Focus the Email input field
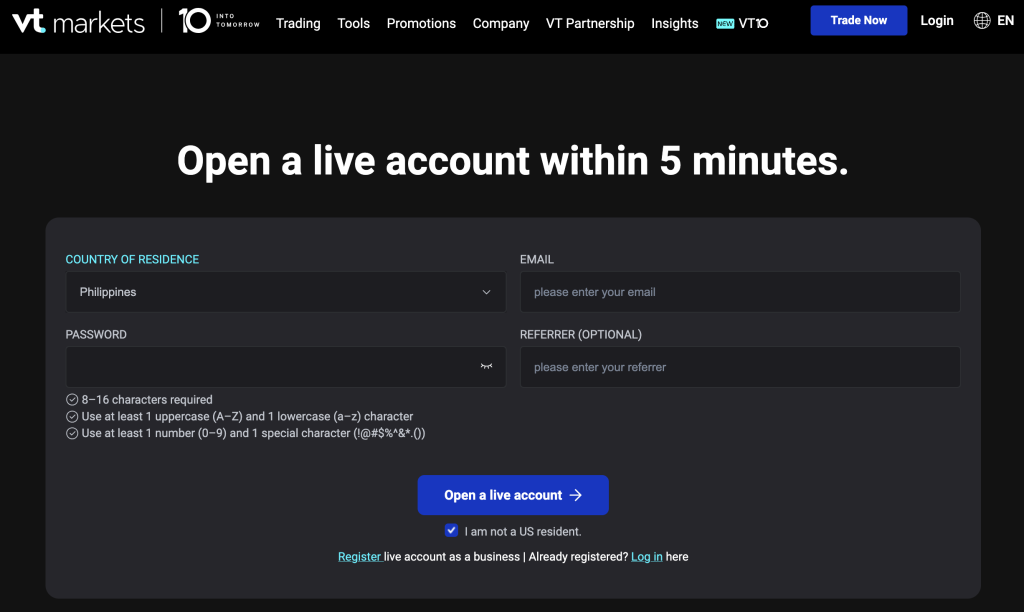 coord(740,292)
